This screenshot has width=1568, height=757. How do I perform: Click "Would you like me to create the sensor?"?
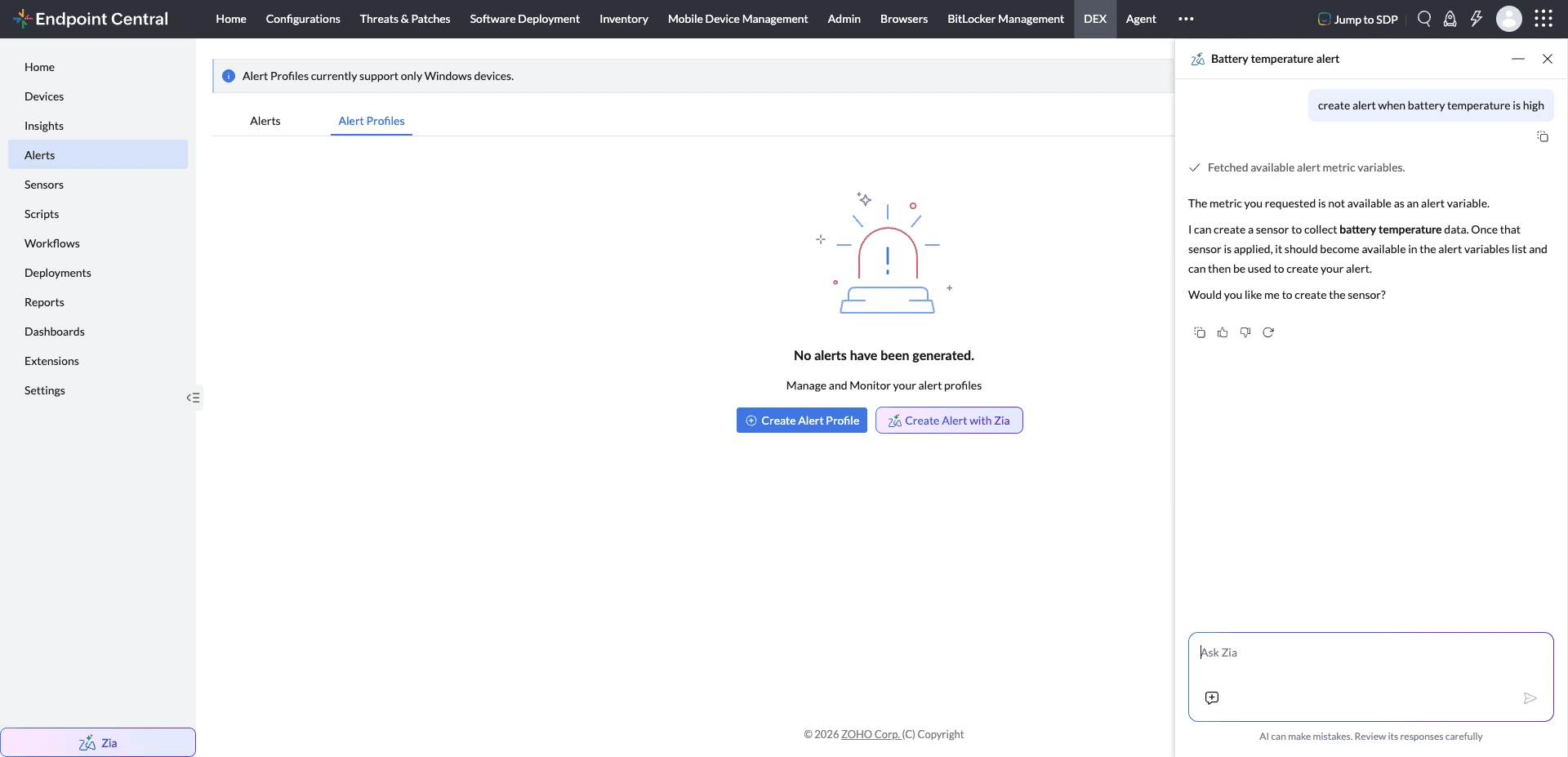pyautogui.click(x=1287, y=295)
